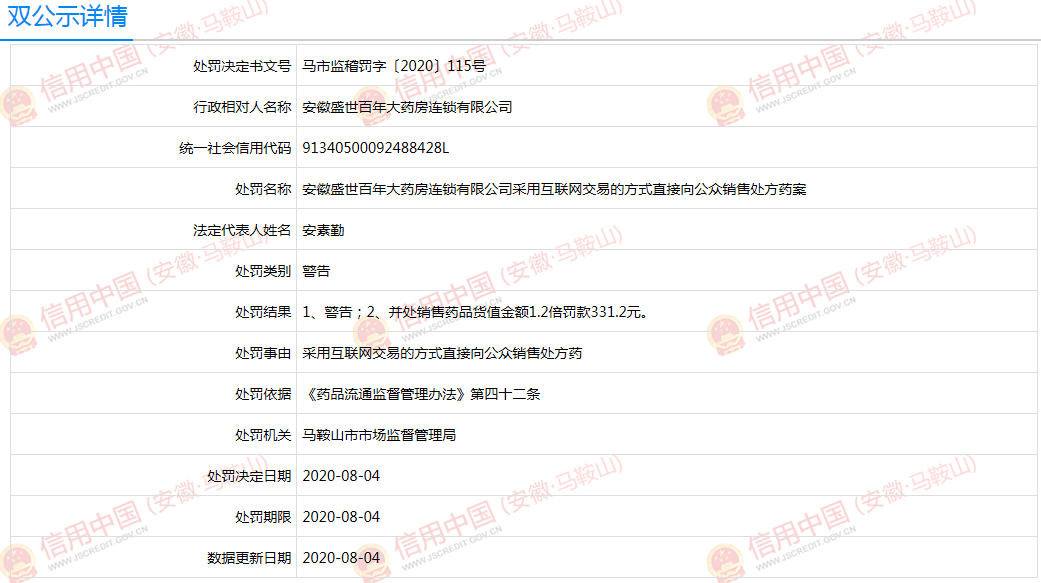The image size is (1041, 583).
Task: Click the date 2020-08-04 beside 处罚决定日期
Action: click(341, 476)
